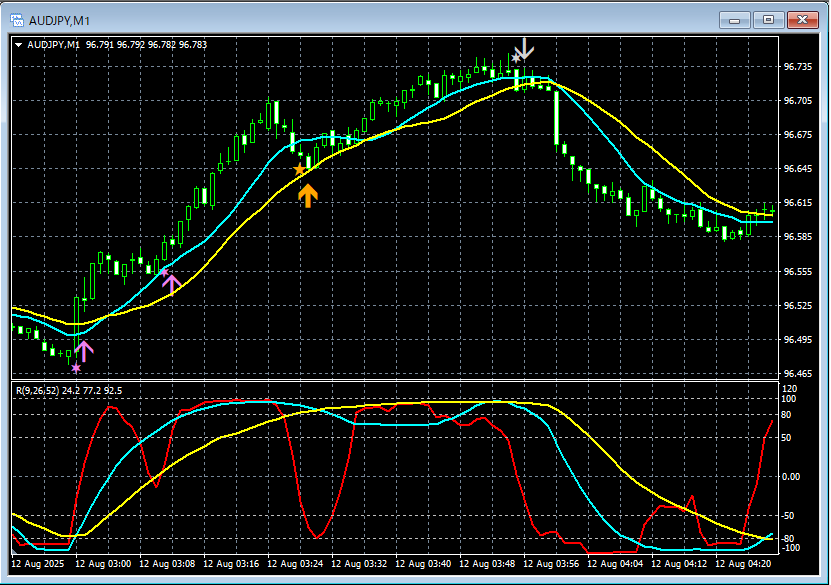831x585 pixels.
Task: Click the 12 Aug 04:20 time label
Action: (743, 564)
